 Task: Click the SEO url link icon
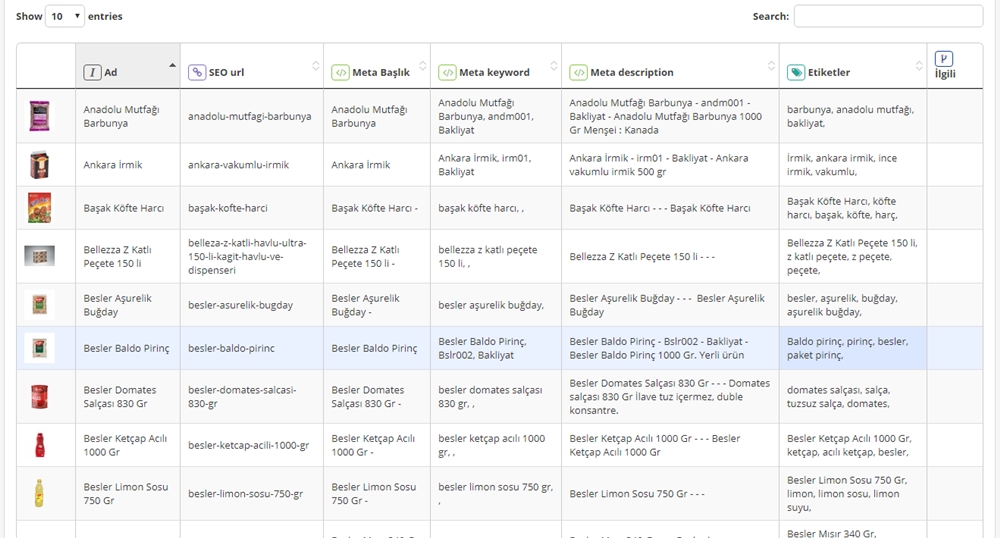click(x=197, y=72)
